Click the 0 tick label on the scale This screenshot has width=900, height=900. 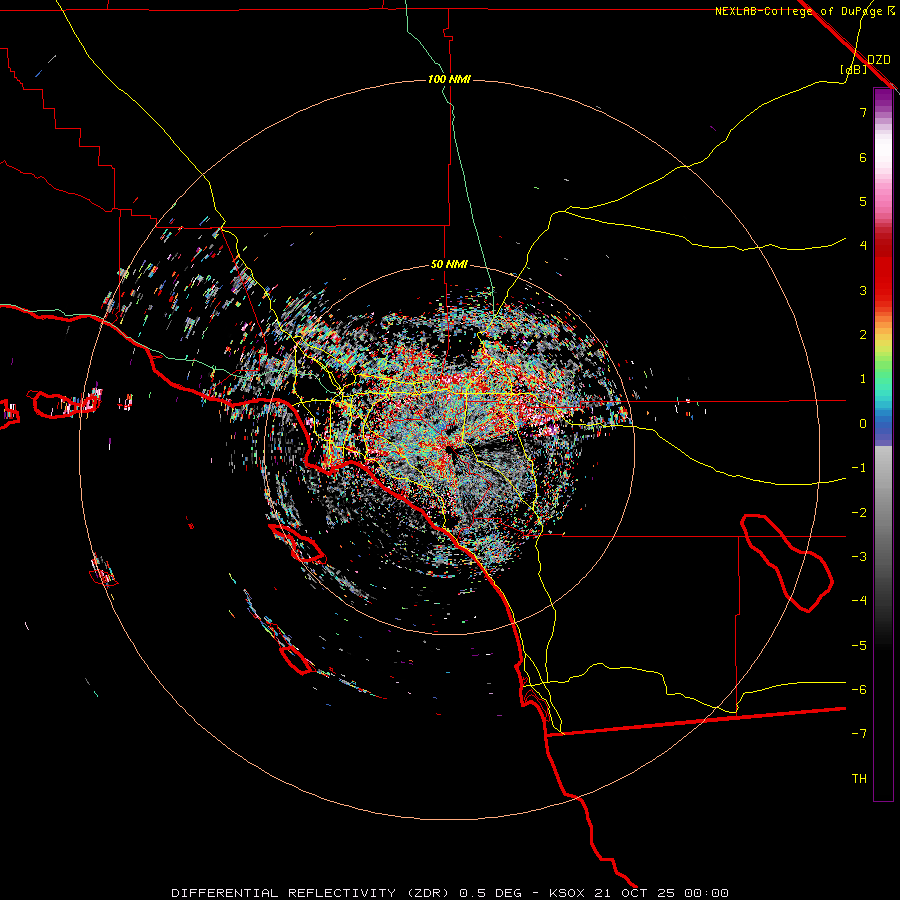[x=863, y=424]
